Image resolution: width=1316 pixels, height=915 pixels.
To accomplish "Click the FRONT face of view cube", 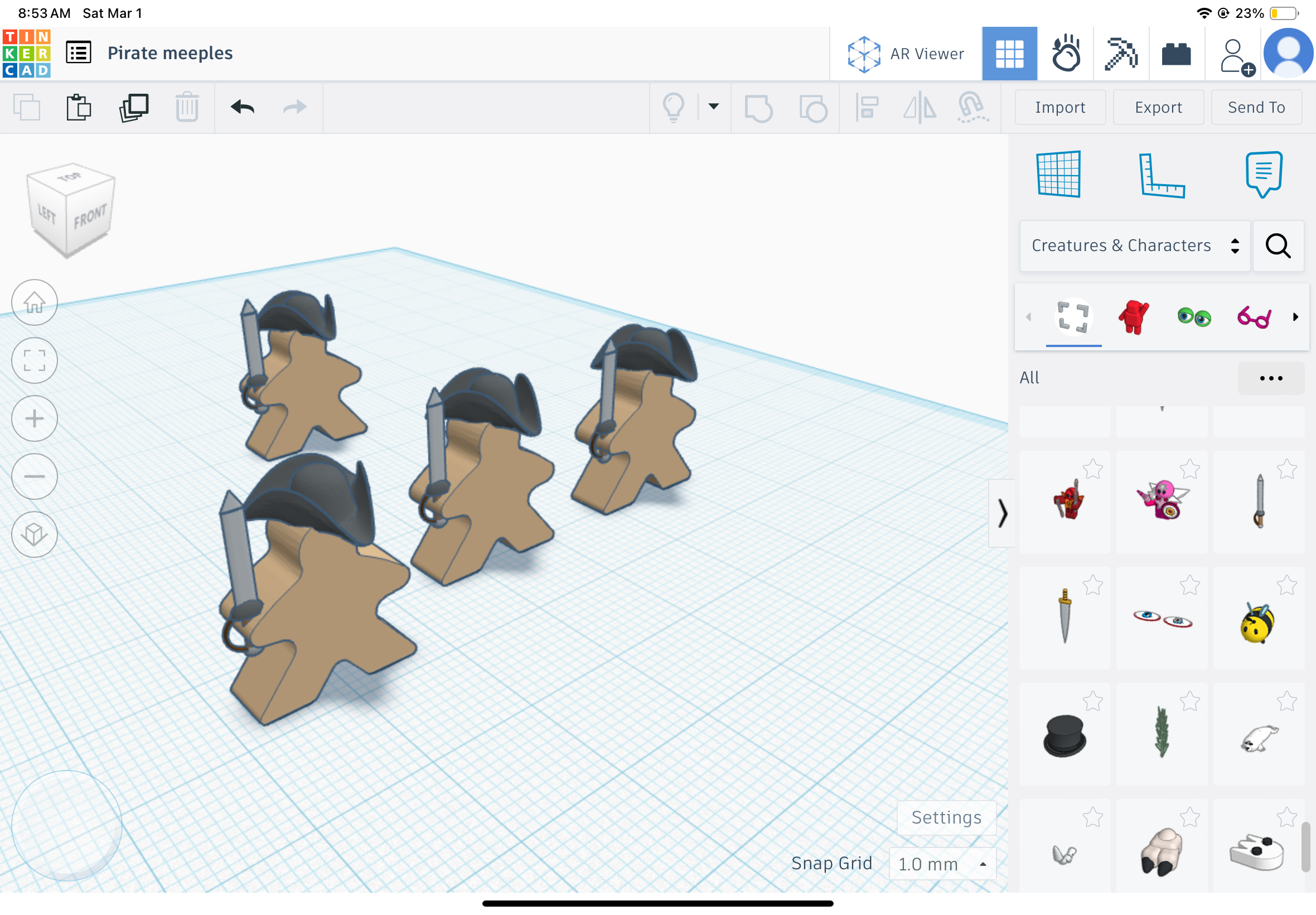I will point(90,218).
